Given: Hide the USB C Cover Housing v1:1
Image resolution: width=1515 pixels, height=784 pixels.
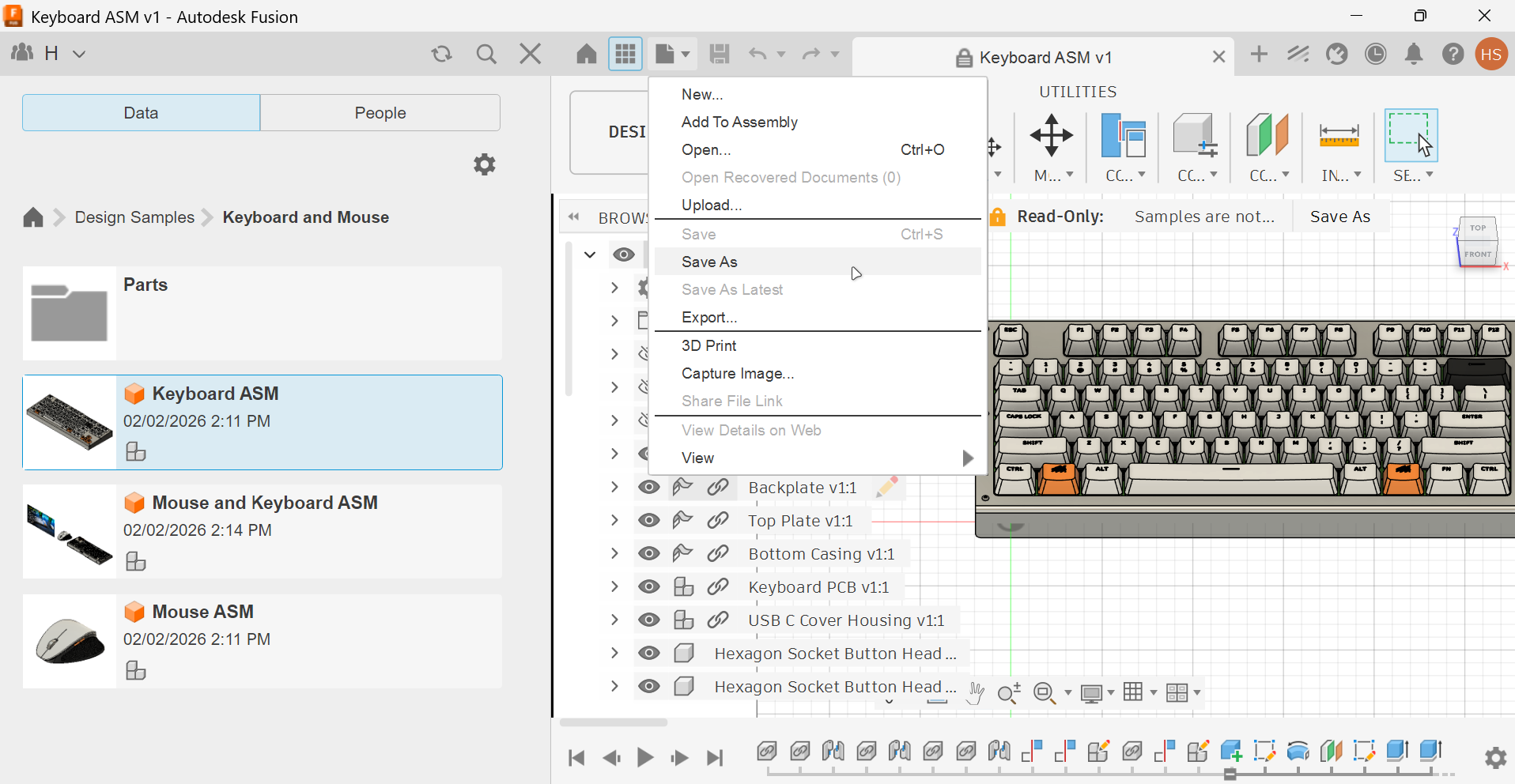Looking at the screenshot, I should coord(649,620).
